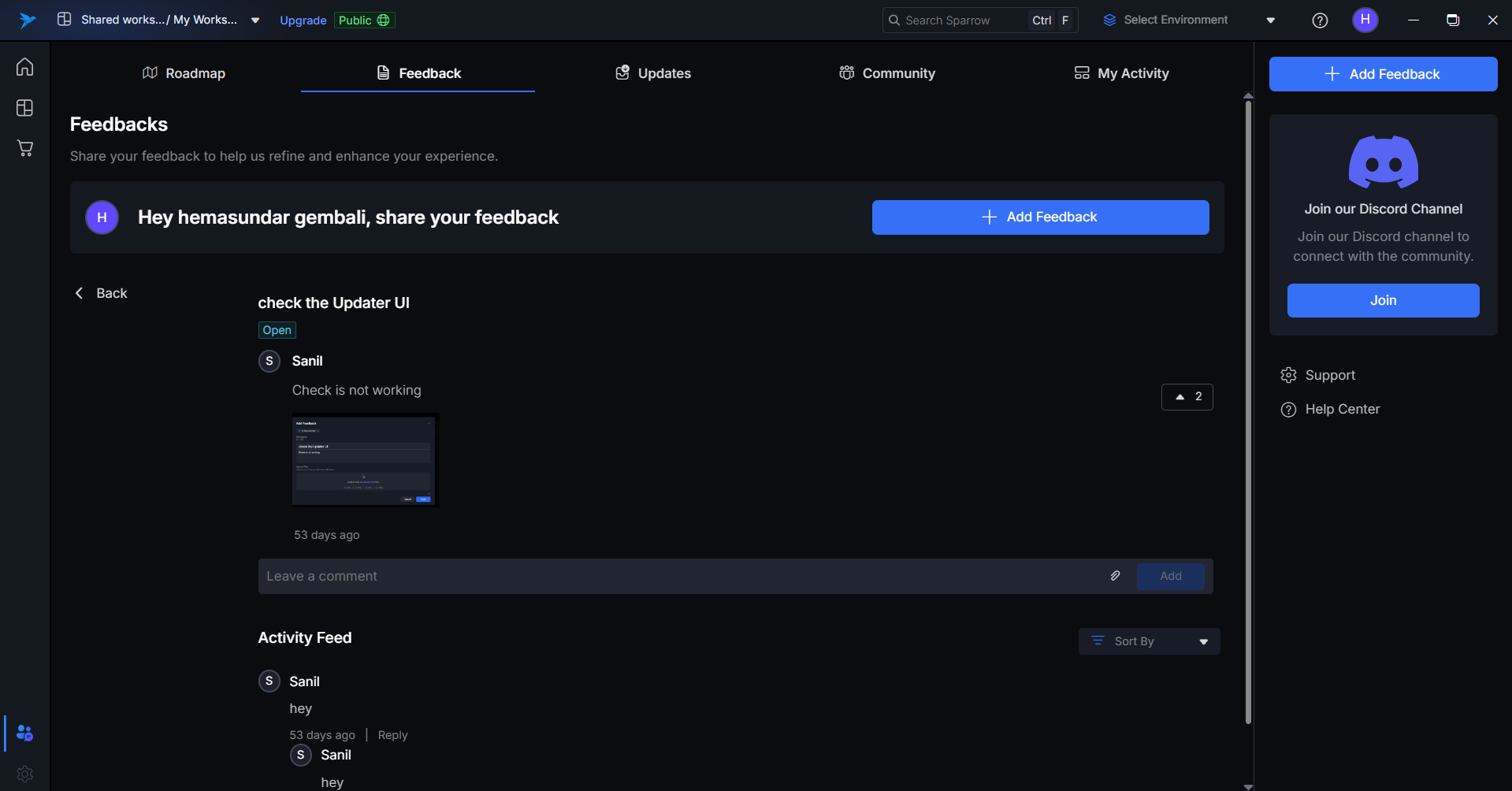This screenshot has height=791, width=1512.
Task: Click the Sparrow logo icon in top left
Action: 28,20
